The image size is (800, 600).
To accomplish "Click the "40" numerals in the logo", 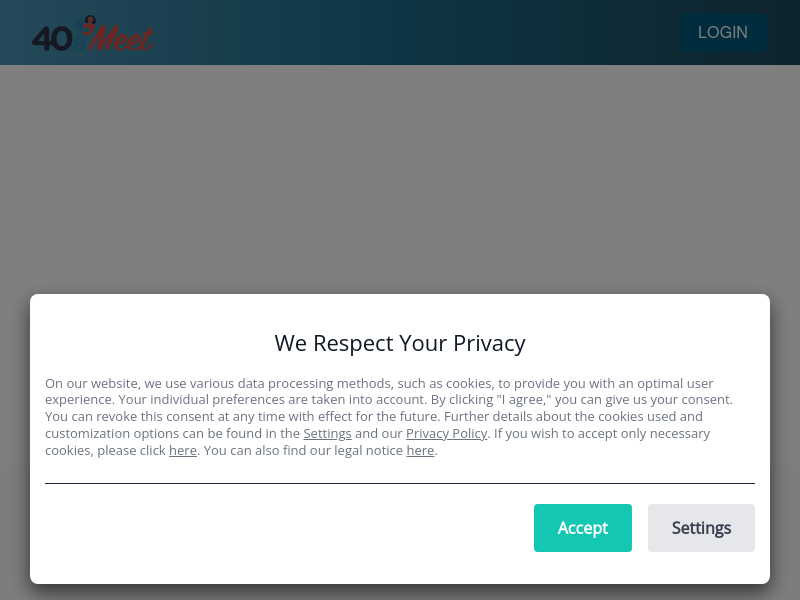I will point(52,39).
